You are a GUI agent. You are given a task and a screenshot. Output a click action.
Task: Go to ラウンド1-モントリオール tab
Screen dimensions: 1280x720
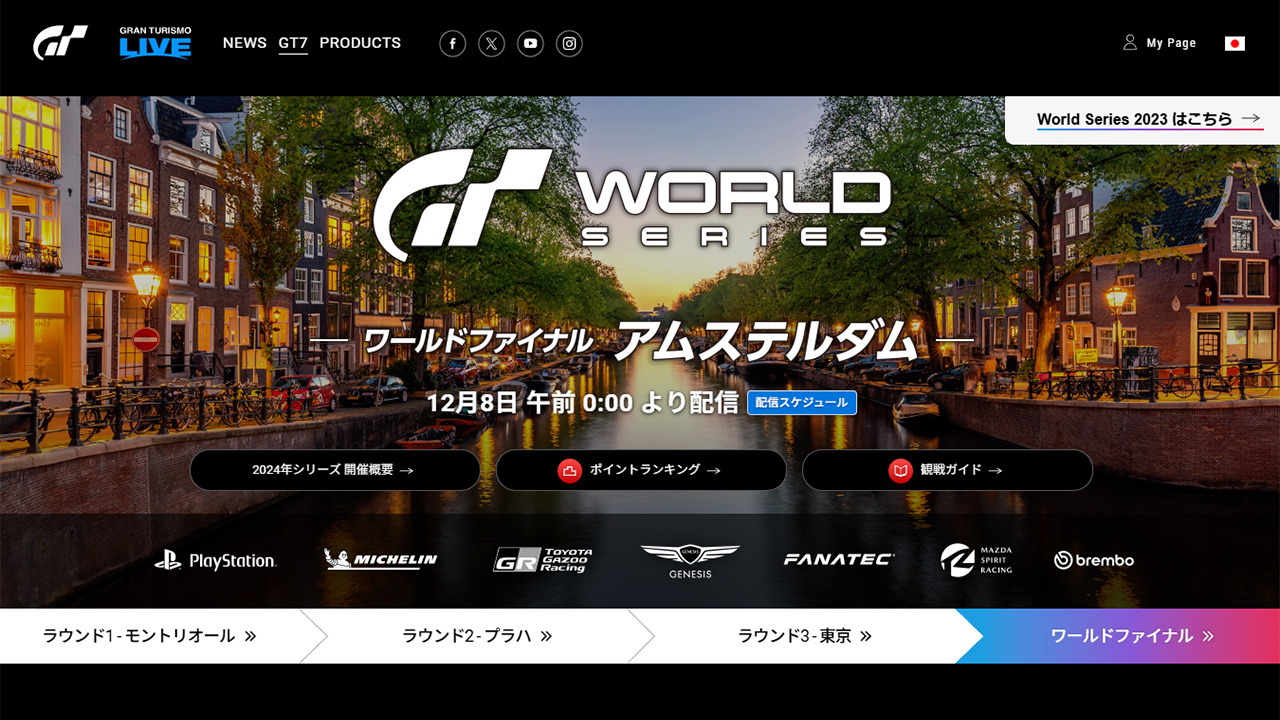[x=150, y=636]
